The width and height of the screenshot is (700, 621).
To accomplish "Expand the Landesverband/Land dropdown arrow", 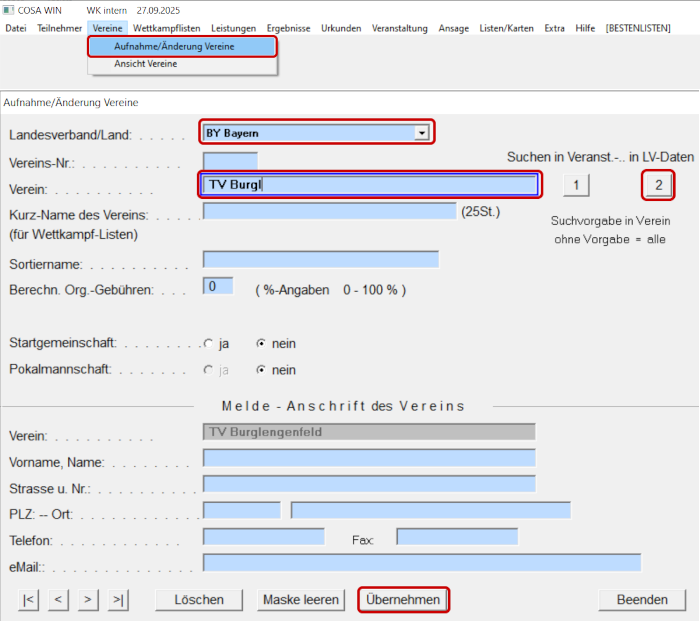I will (422, 133).
